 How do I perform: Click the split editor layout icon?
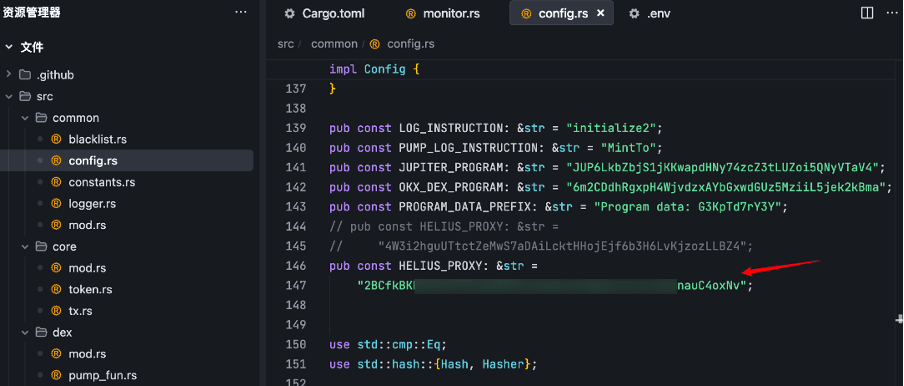[867, 13]
